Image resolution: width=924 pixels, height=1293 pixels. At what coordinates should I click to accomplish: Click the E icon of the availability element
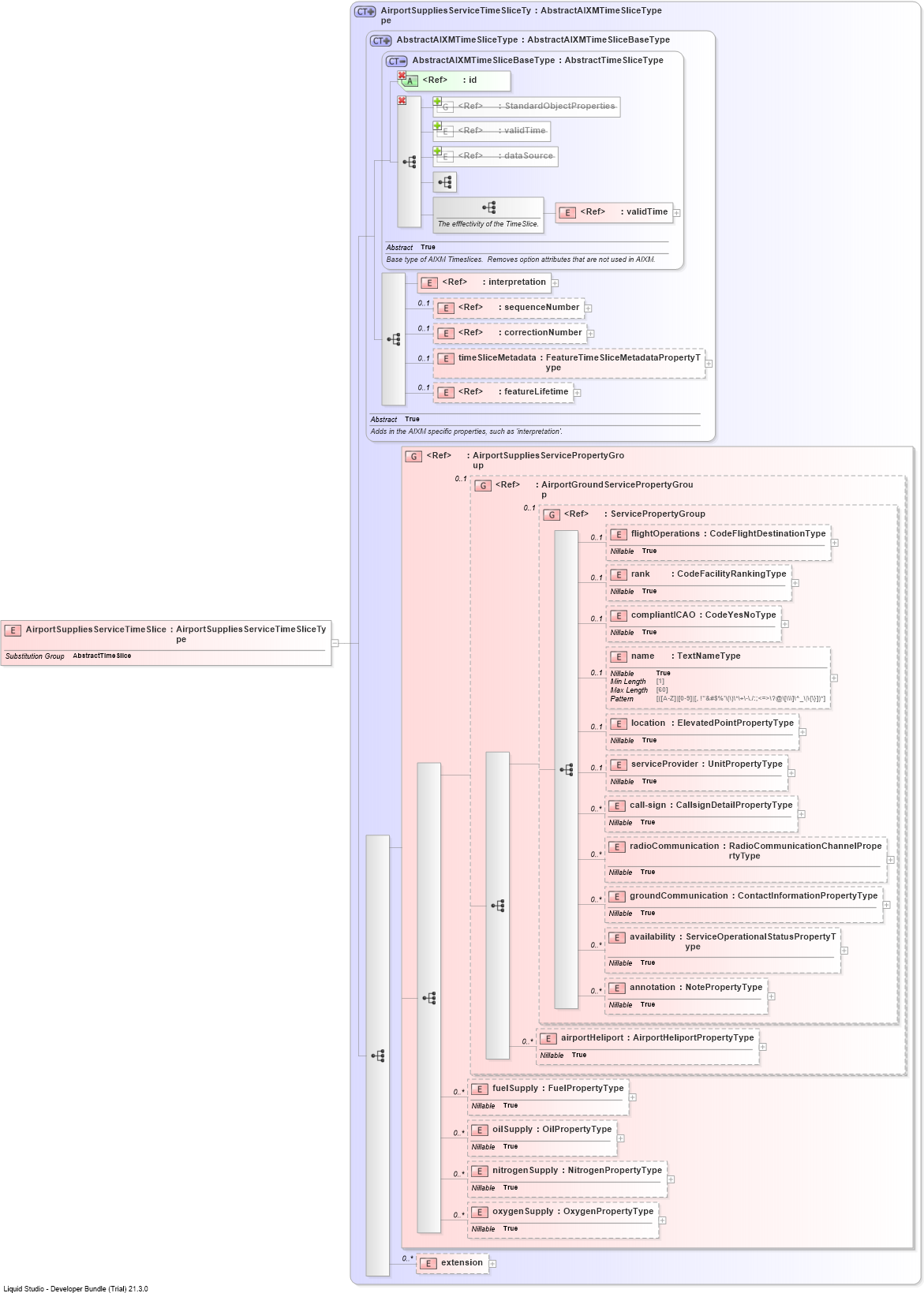tap(617, 937)
